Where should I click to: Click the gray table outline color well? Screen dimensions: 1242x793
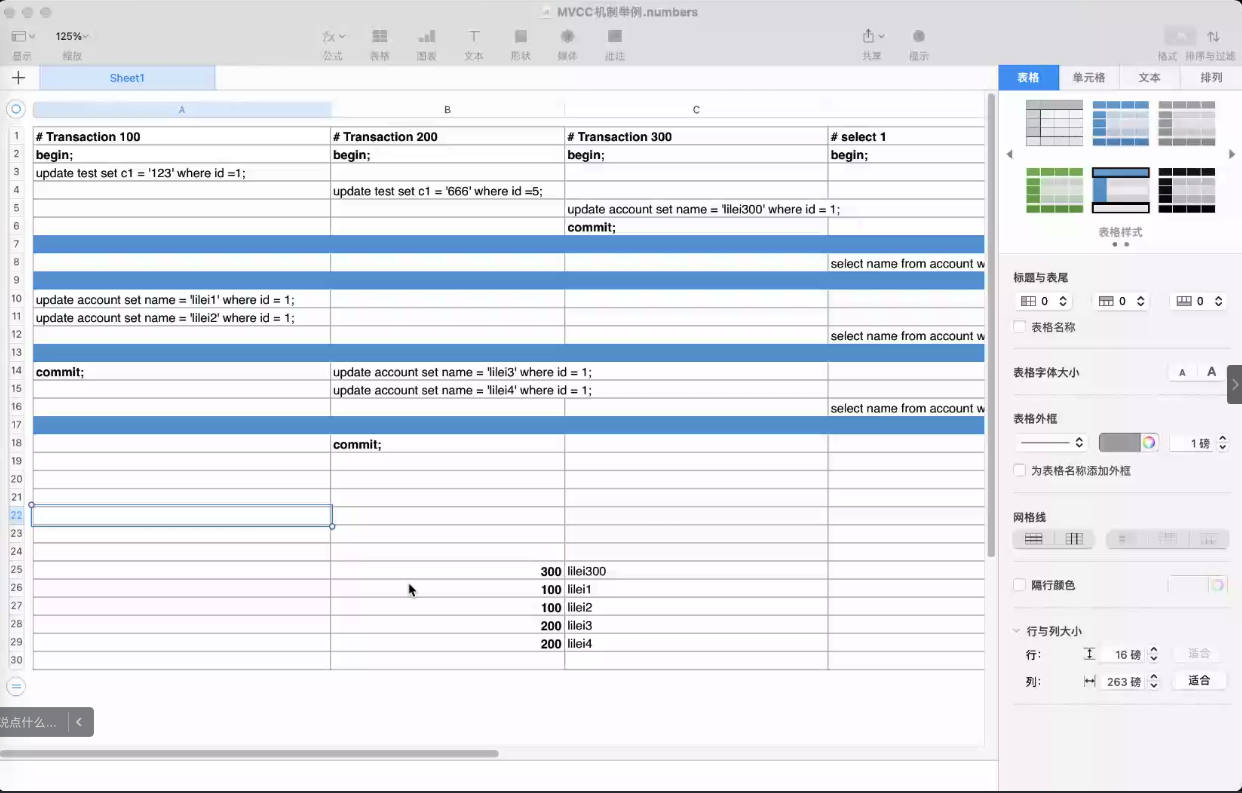coord(1119,443)
